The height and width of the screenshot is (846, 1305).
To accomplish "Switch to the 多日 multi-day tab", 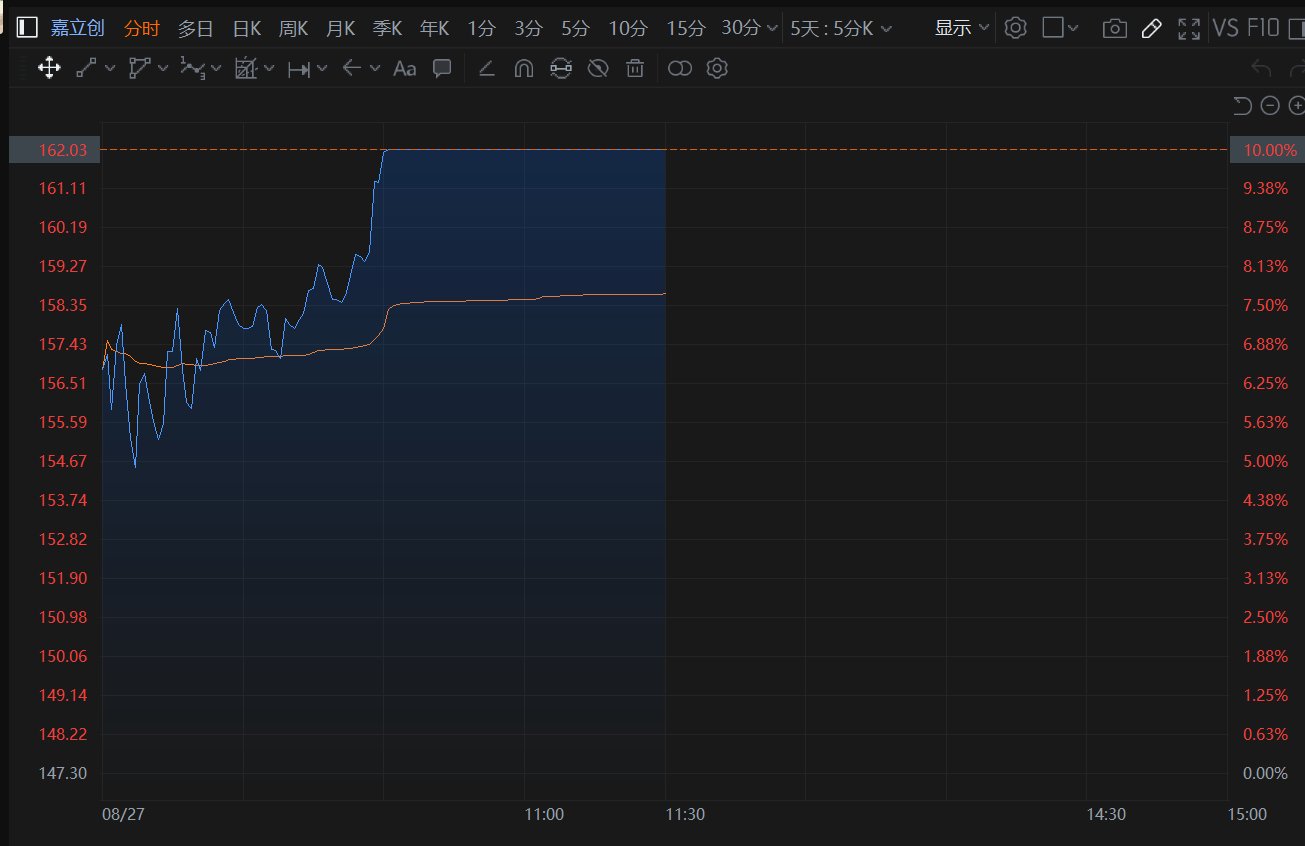I will (196, 28).
